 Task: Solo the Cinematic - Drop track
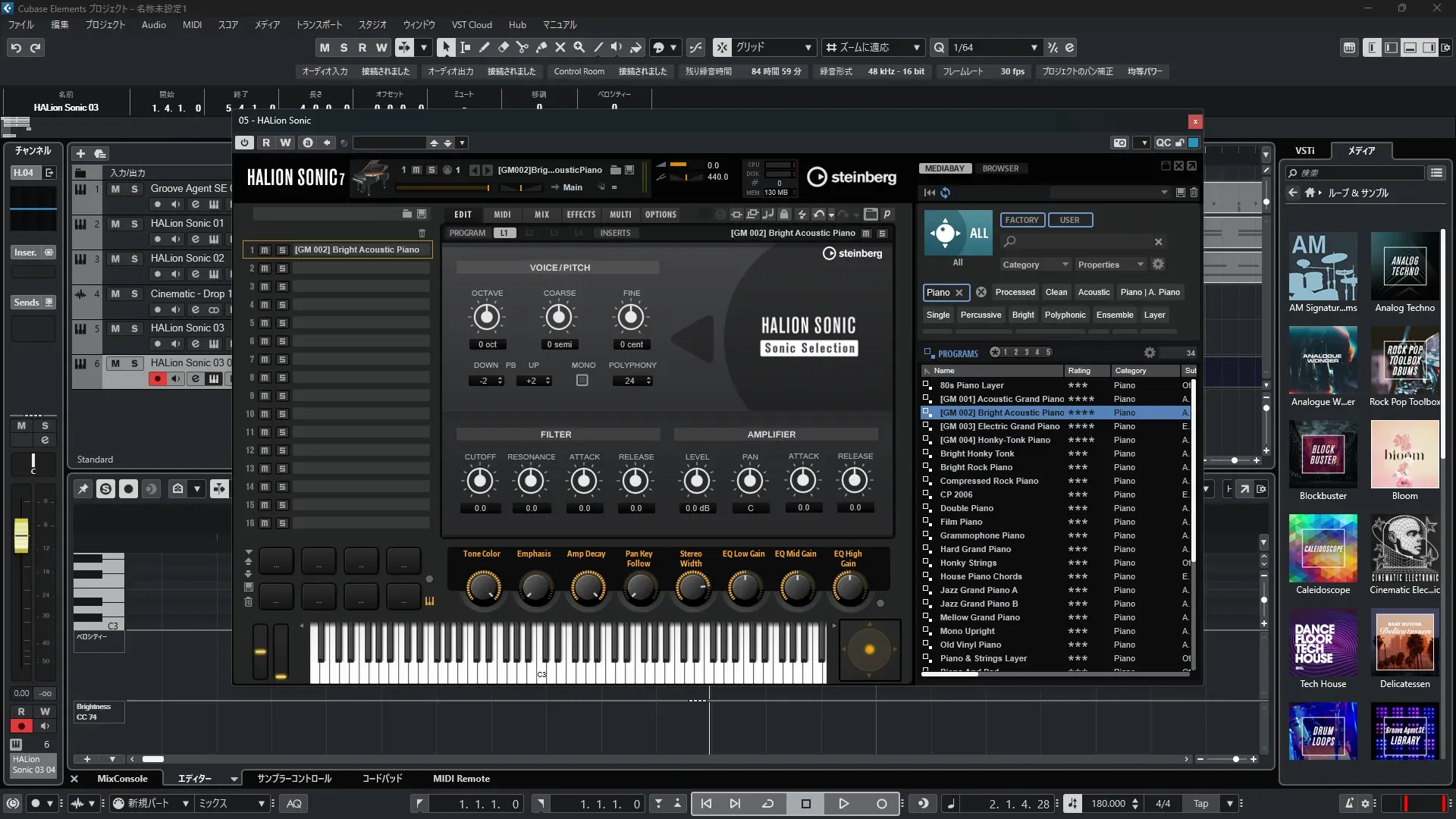(x=134, y=294)
